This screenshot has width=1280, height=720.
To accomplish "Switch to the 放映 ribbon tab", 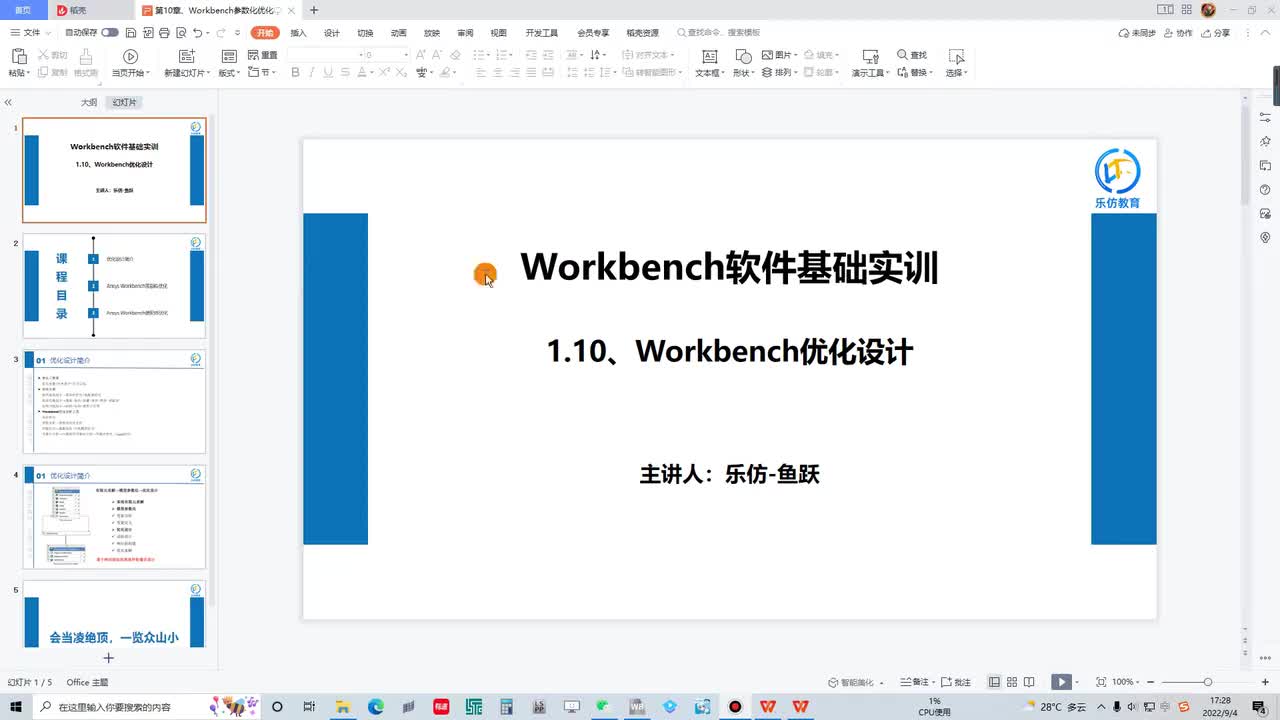I will coord(432,33).
